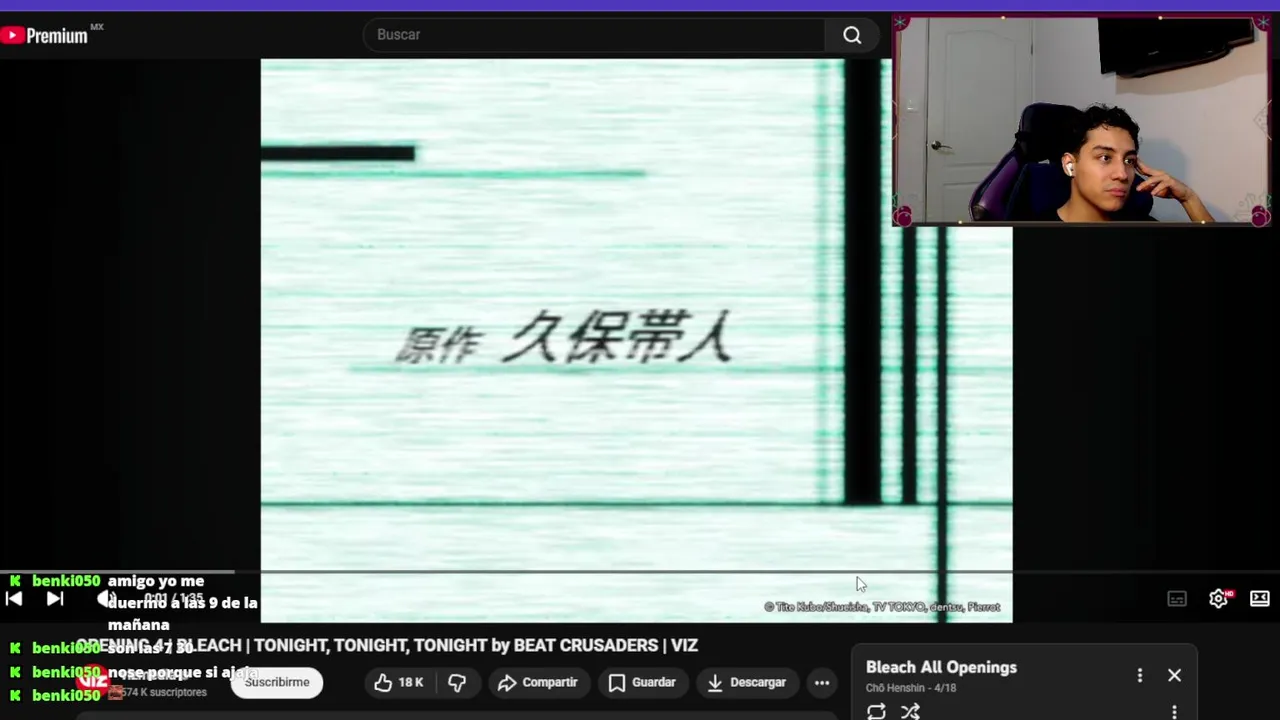
Task: Open the Compartir share dialog
Action: point(538,682)
